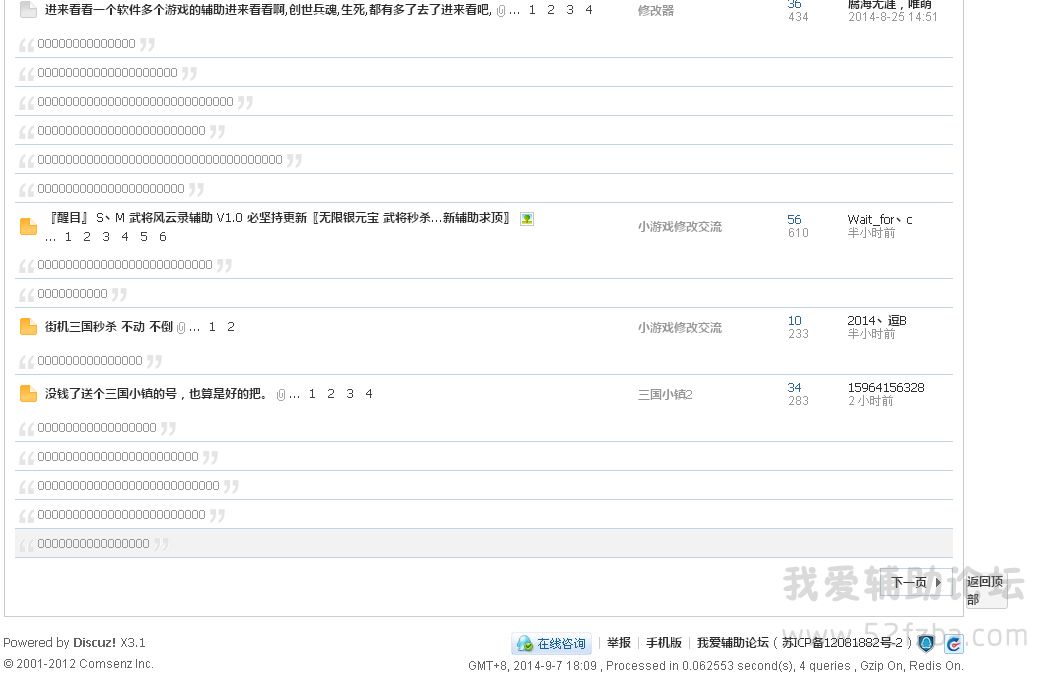Open the 修改器 forum link
This screenshot has width=1052, height=674.
point(655,11)
